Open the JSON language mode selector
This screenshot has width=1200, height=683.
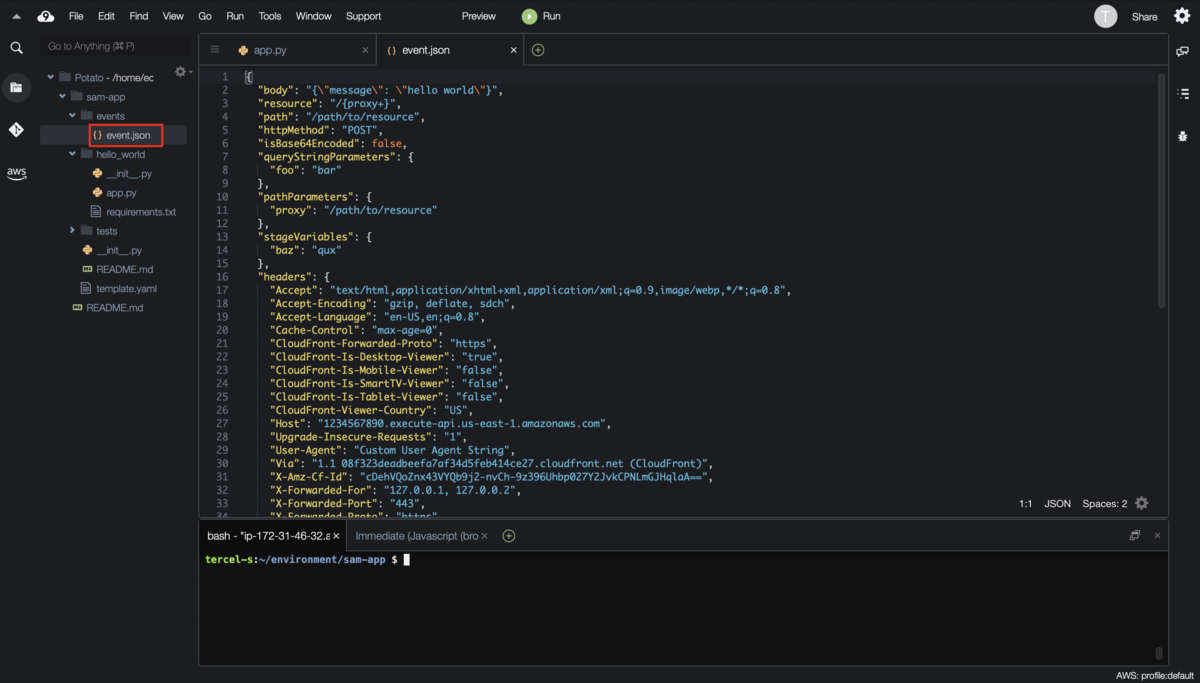pos(1058,504)
